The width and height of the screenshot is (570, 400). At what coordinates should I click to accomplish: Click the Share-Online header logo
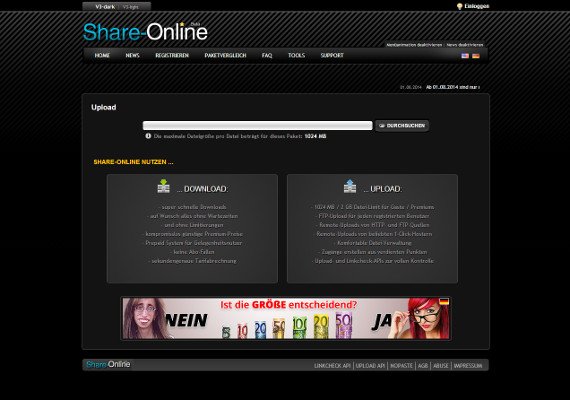[145, 32]
